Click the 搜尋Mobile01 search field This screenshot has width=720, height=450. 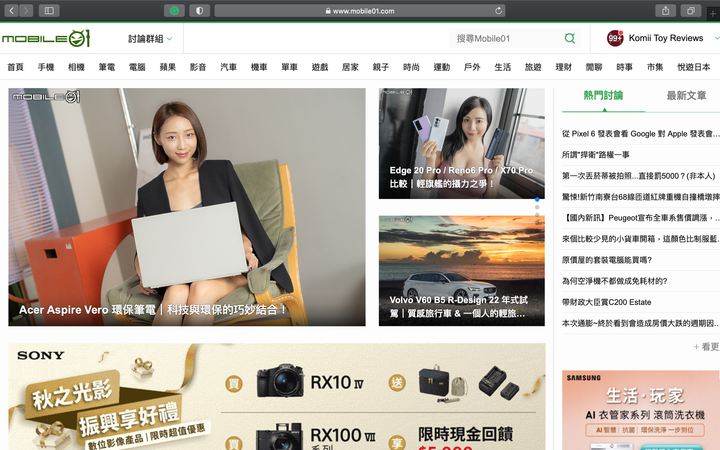tap(507, 38)
